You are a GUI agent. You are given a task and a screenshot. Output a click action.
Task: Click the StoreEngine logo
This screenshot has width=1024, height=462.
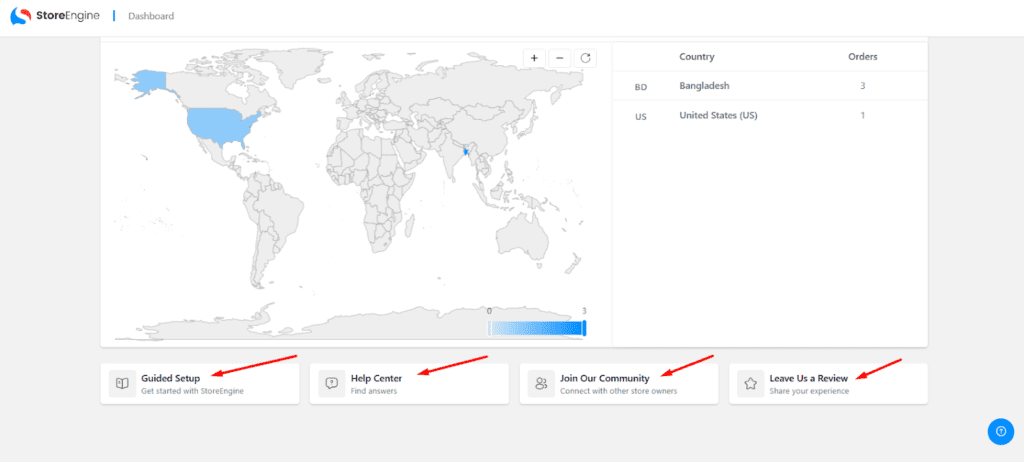pyautogui.click(x=55, y=16)
